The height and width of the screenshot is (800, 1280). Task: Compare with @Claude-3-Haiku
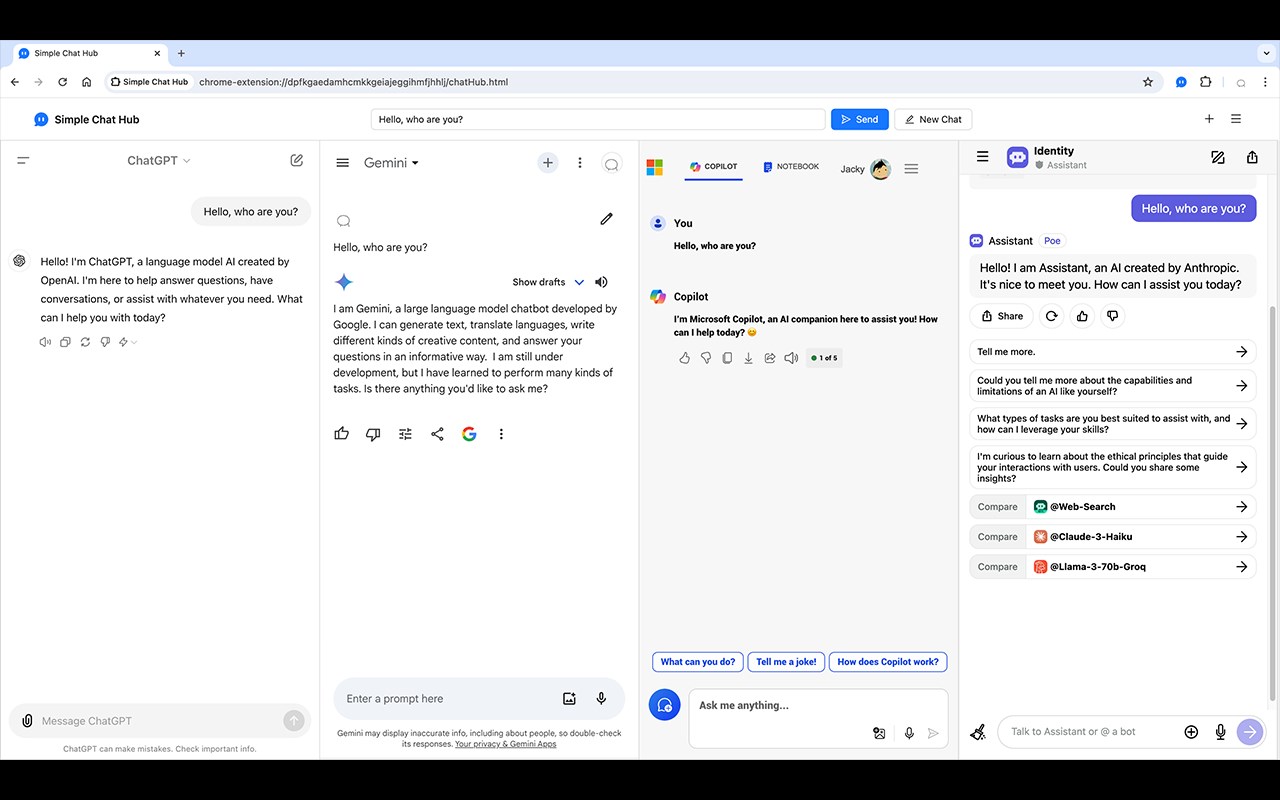click(1113, 537)
